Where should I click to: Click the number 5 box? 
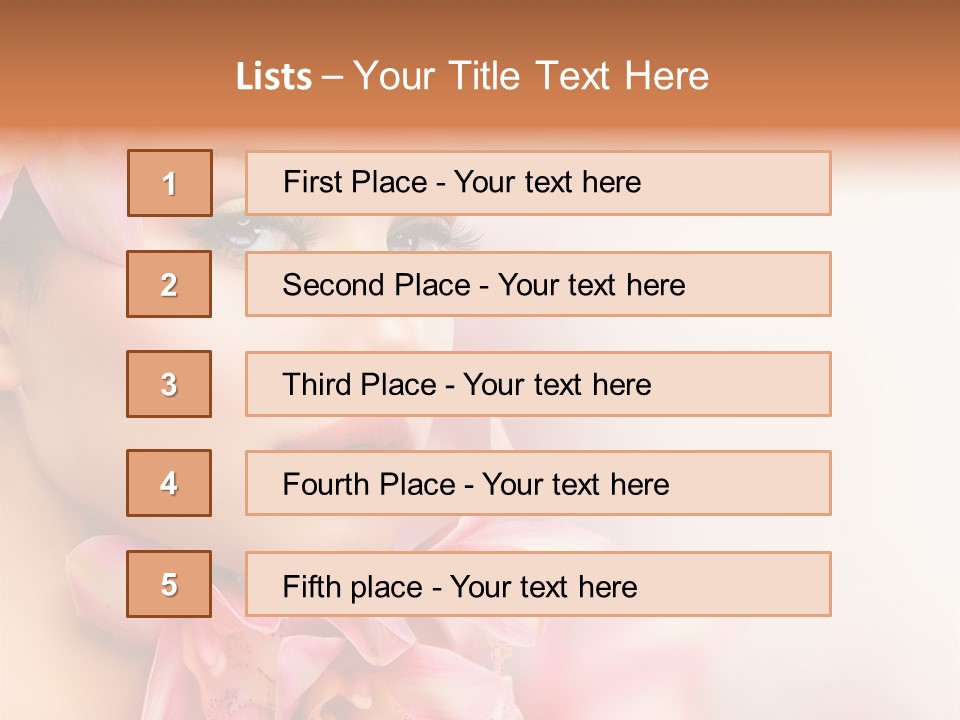point(169,584)
